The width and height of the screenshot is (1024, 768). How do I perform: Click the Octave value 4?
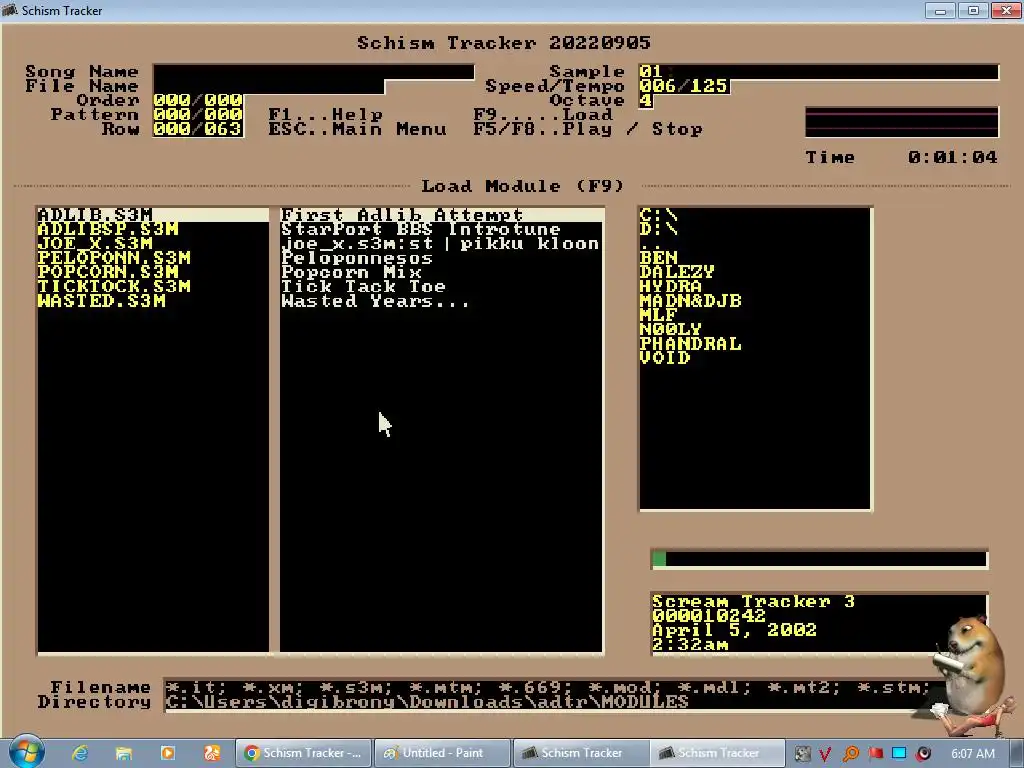[x=646, y=100]
